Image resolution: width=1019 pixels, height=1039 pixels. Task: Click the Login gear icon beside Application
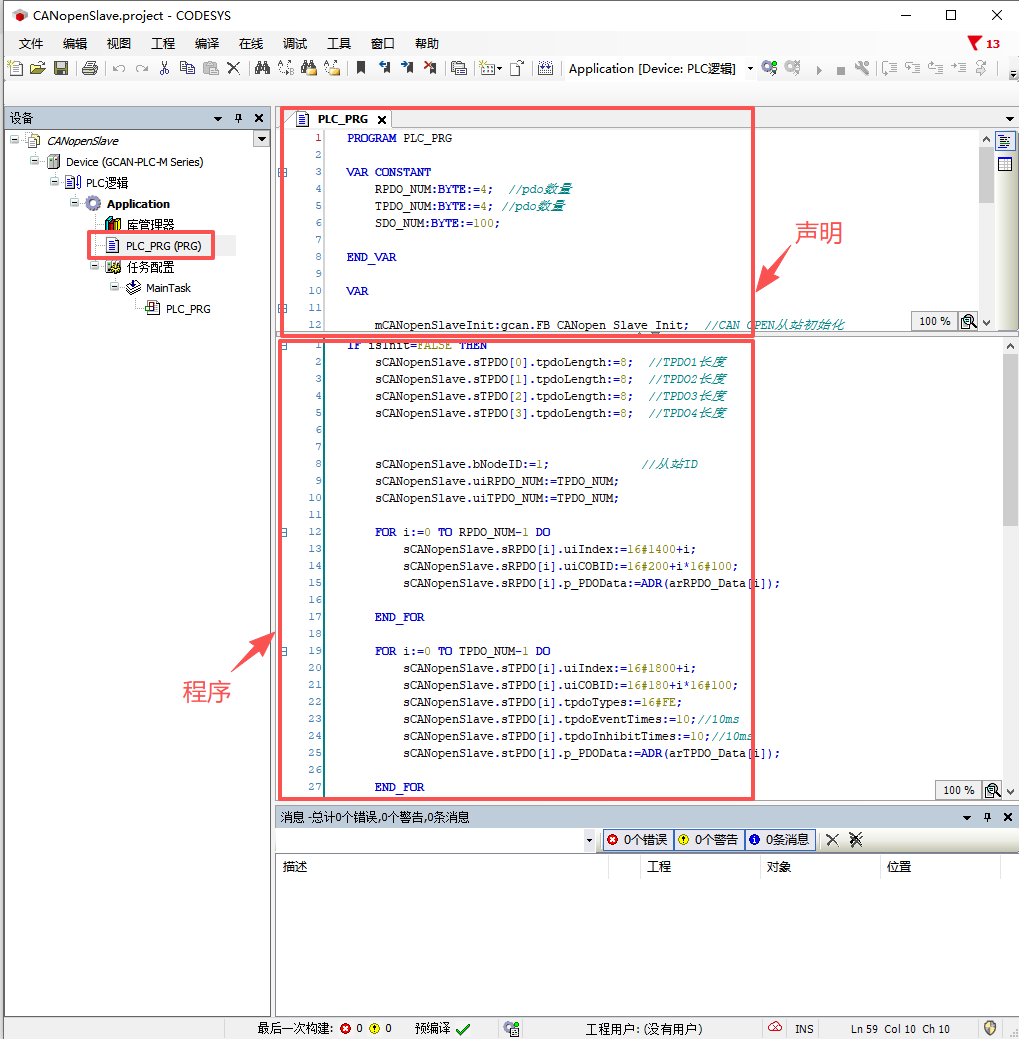pyautogui.click(x=769, y=68)
